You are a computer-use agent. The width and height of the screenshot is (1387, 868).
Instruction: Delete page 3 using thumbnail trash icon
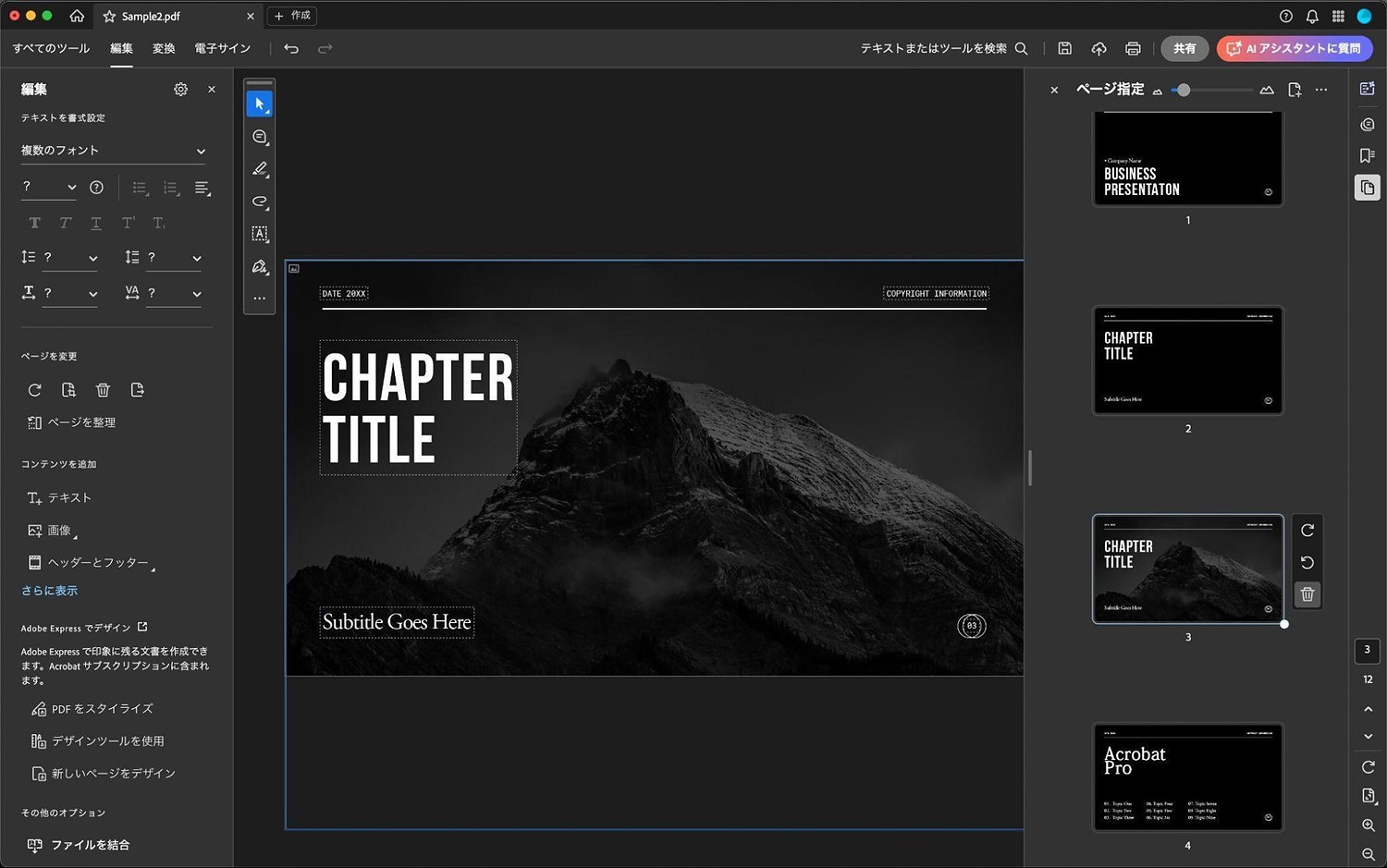1307,594
